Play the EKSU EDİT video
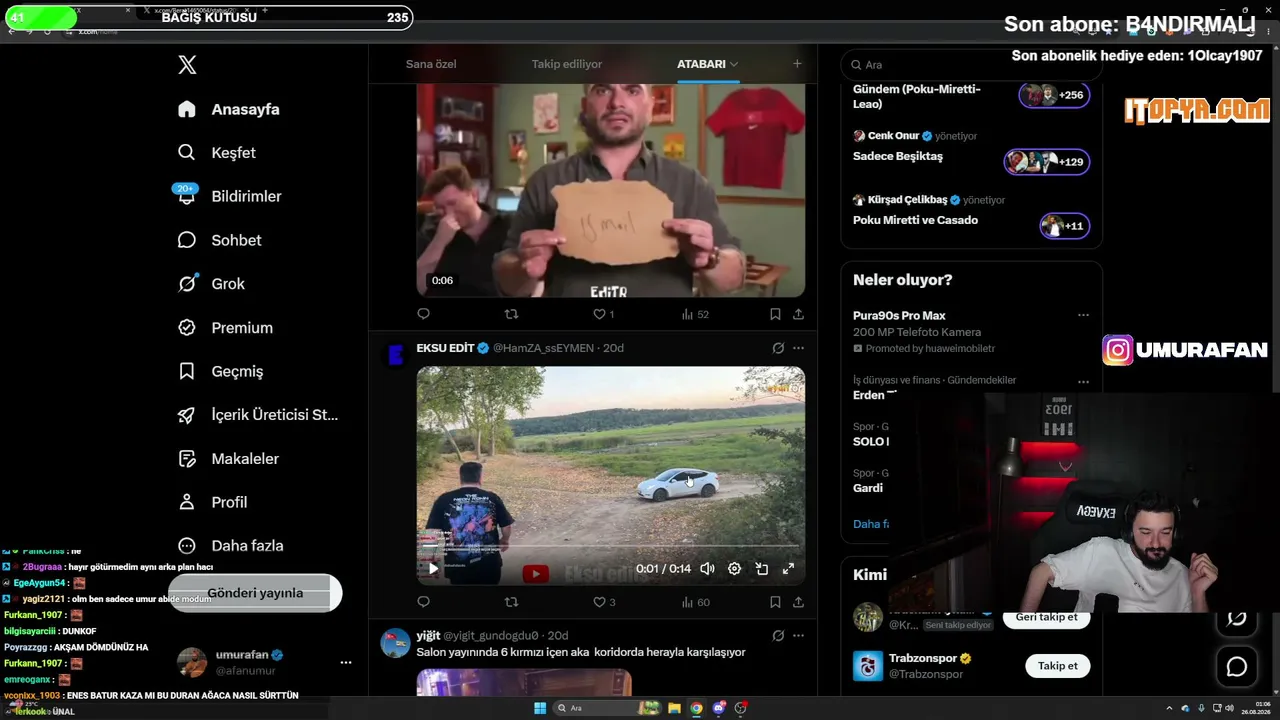 click(x=433, y=568)
